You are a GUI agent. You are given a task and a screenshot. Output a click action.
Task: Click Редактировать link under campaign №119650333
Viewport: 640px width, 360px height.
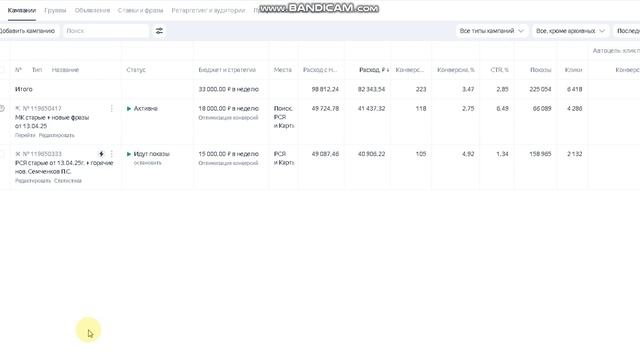coord(33,180)
